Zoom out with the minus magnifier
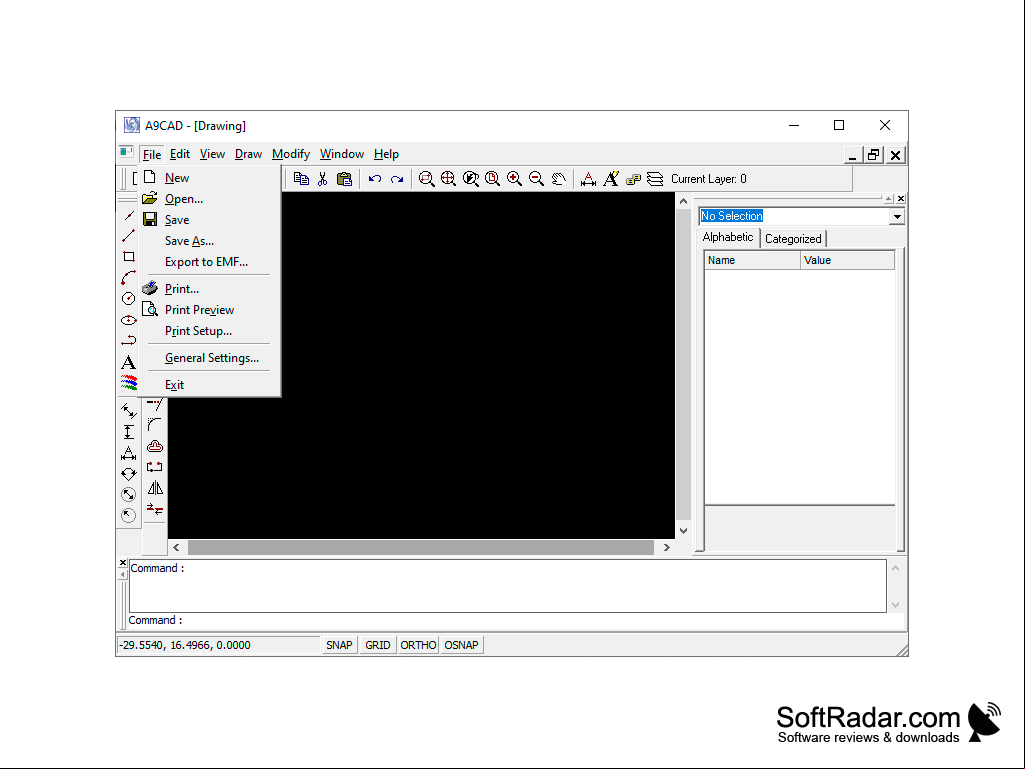Viewport: 1025px width, 769px height. 536,179
